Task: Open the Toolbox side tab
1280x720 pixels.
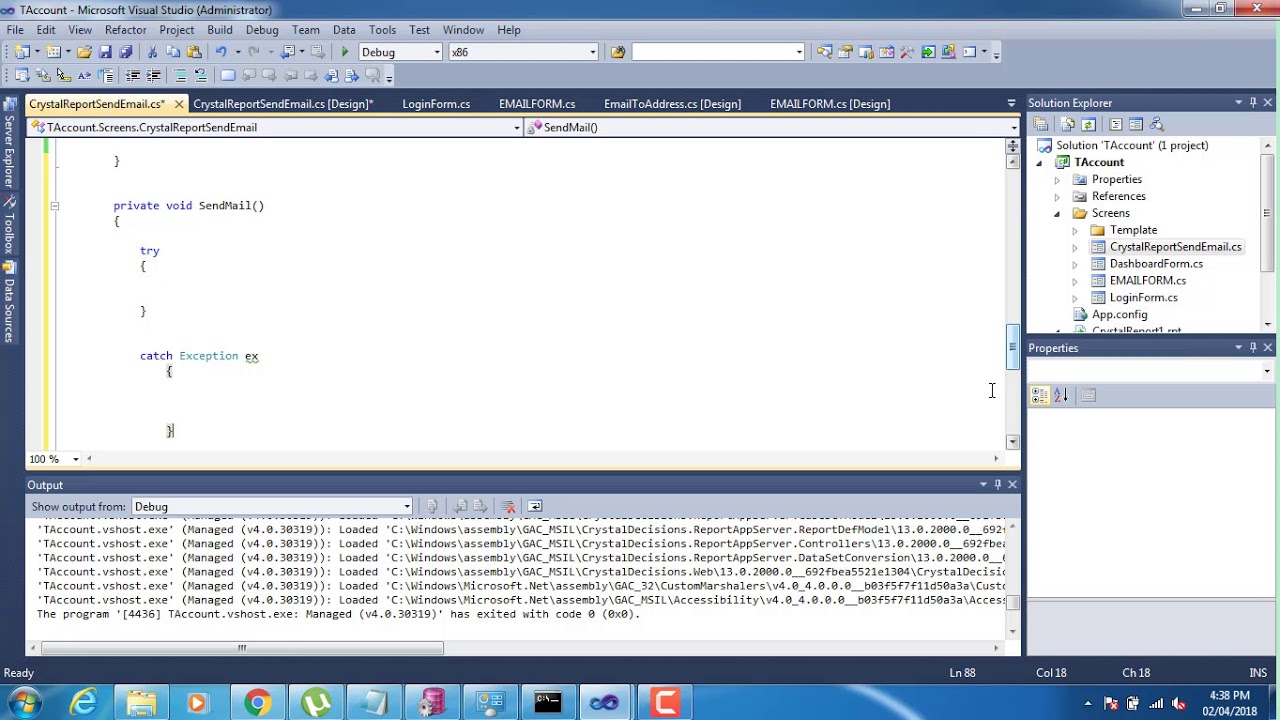Action: click(9, 224)
